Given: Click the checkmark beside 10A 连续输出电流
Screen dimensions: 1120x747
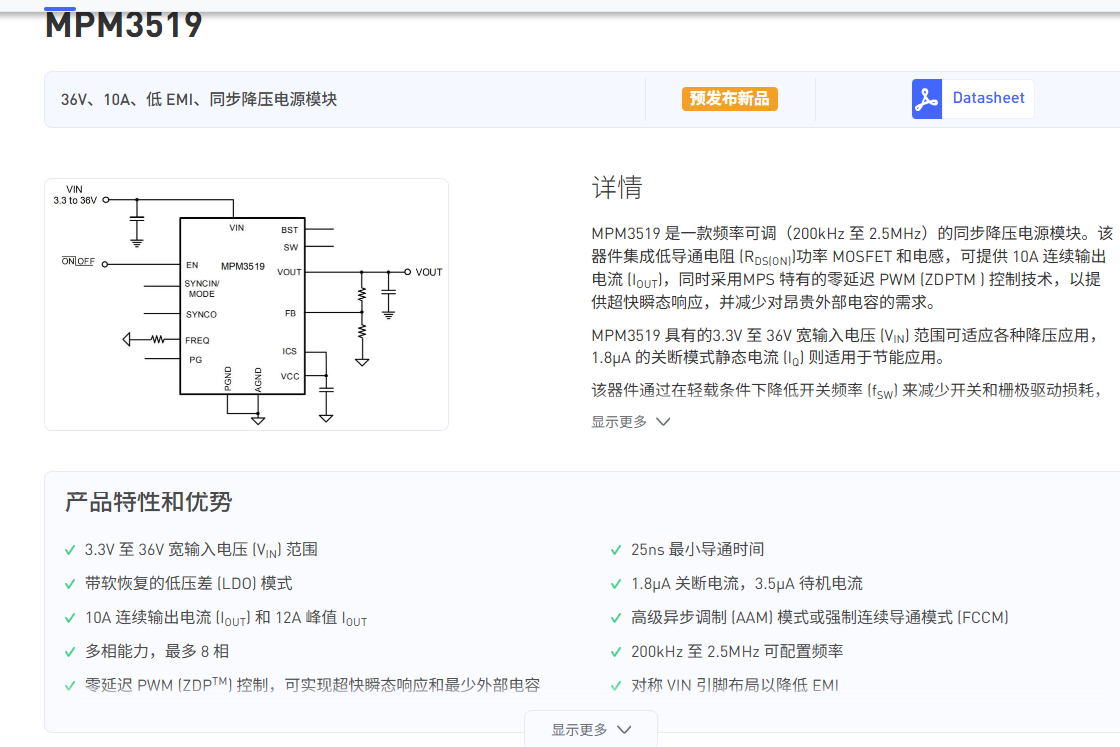Looking at the screenshot, I should [x=70, y=618].
